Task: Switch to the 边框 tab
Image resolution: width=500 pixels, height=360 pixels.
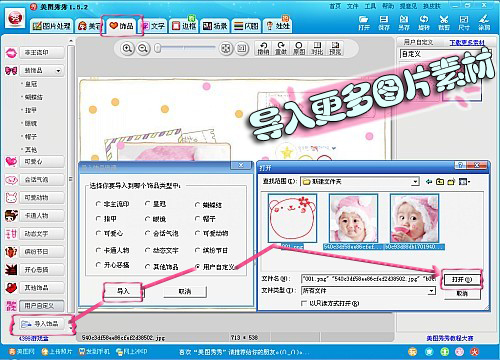Action: (184, 26)
